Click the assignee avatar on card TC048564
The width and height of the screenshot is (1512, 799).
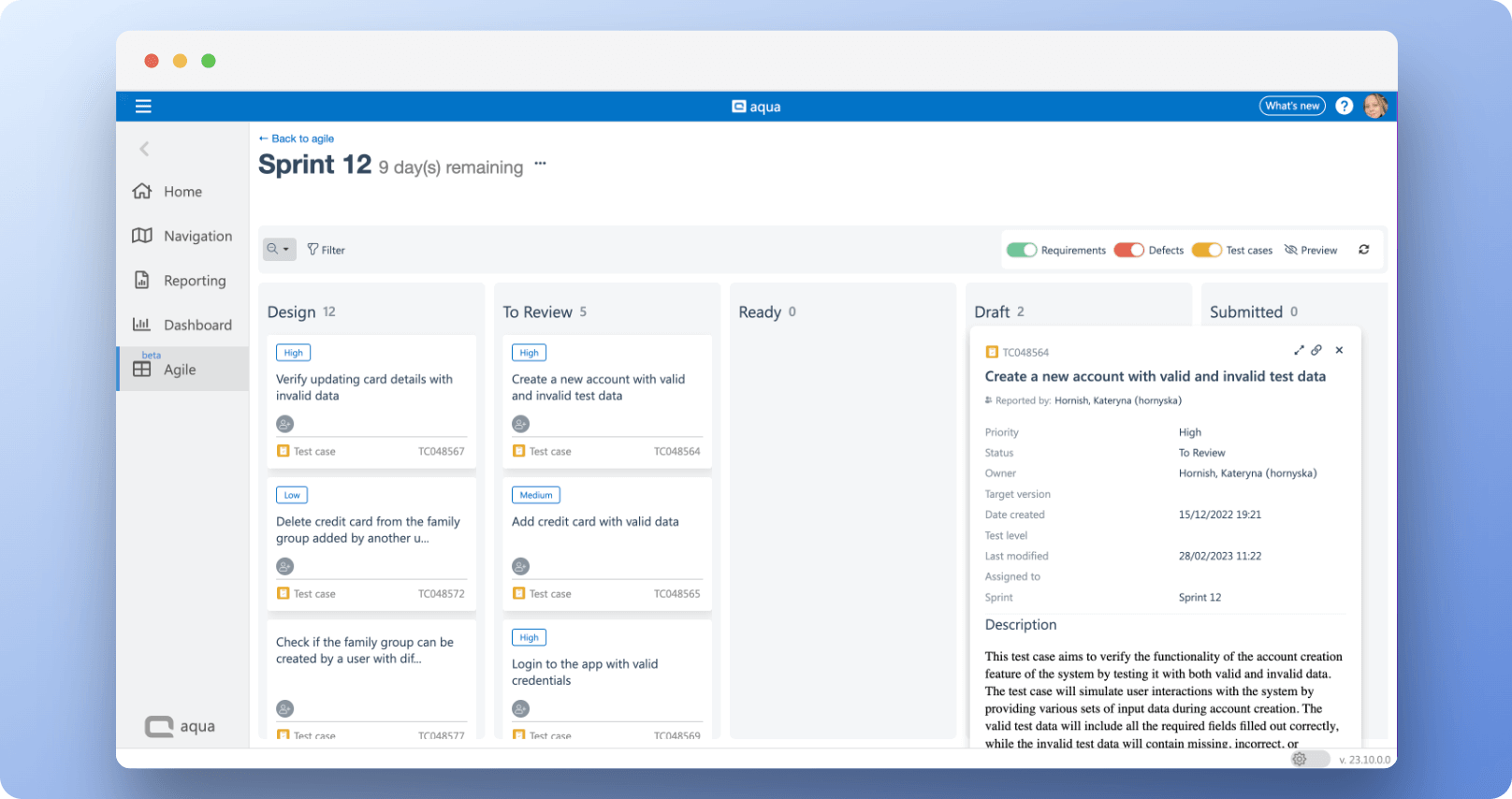tap(521, 424)
